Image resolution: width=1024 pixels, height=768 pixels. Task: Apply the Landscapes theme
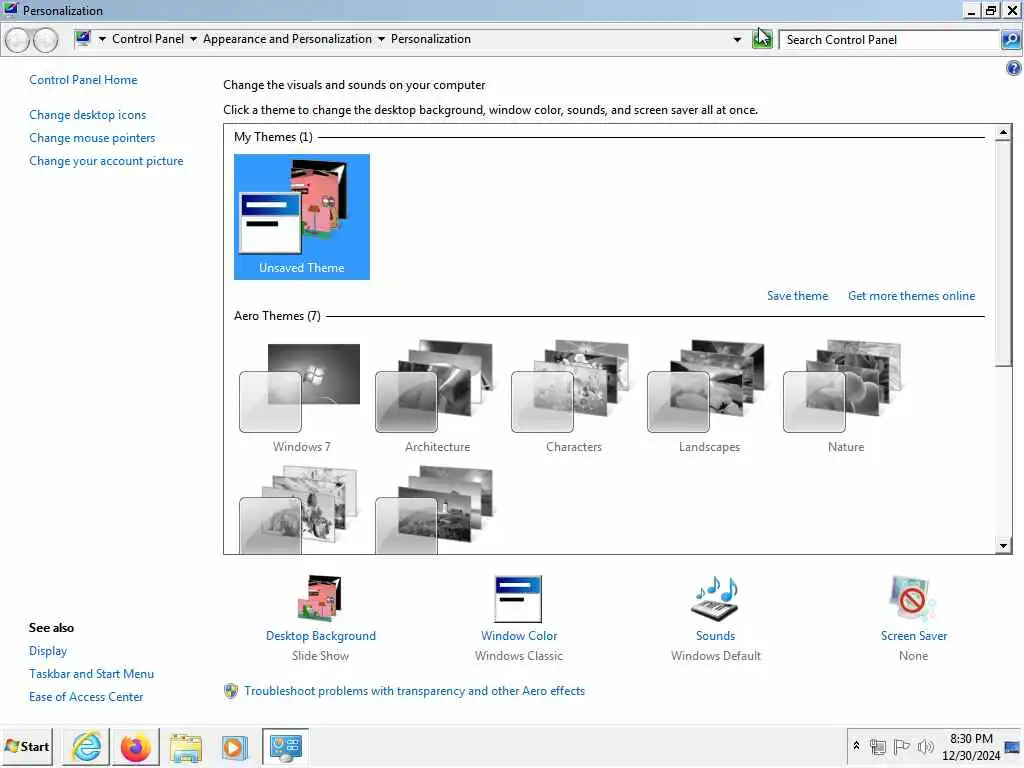[x=709, y=398]
